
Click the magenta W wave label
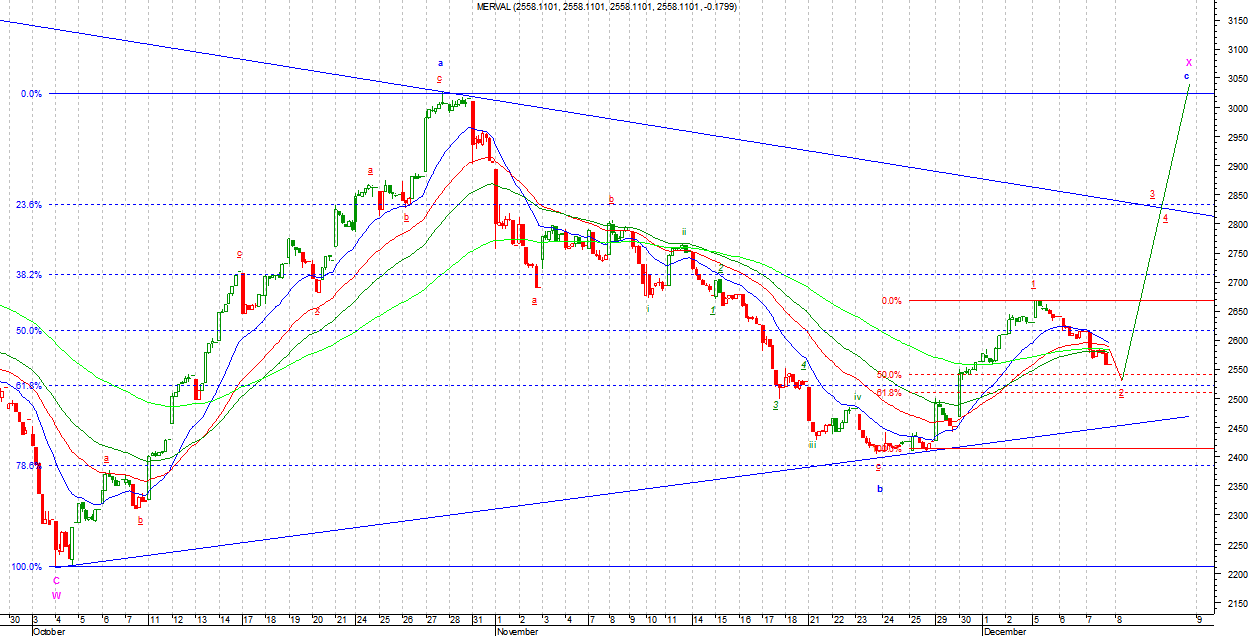(56, 594)
